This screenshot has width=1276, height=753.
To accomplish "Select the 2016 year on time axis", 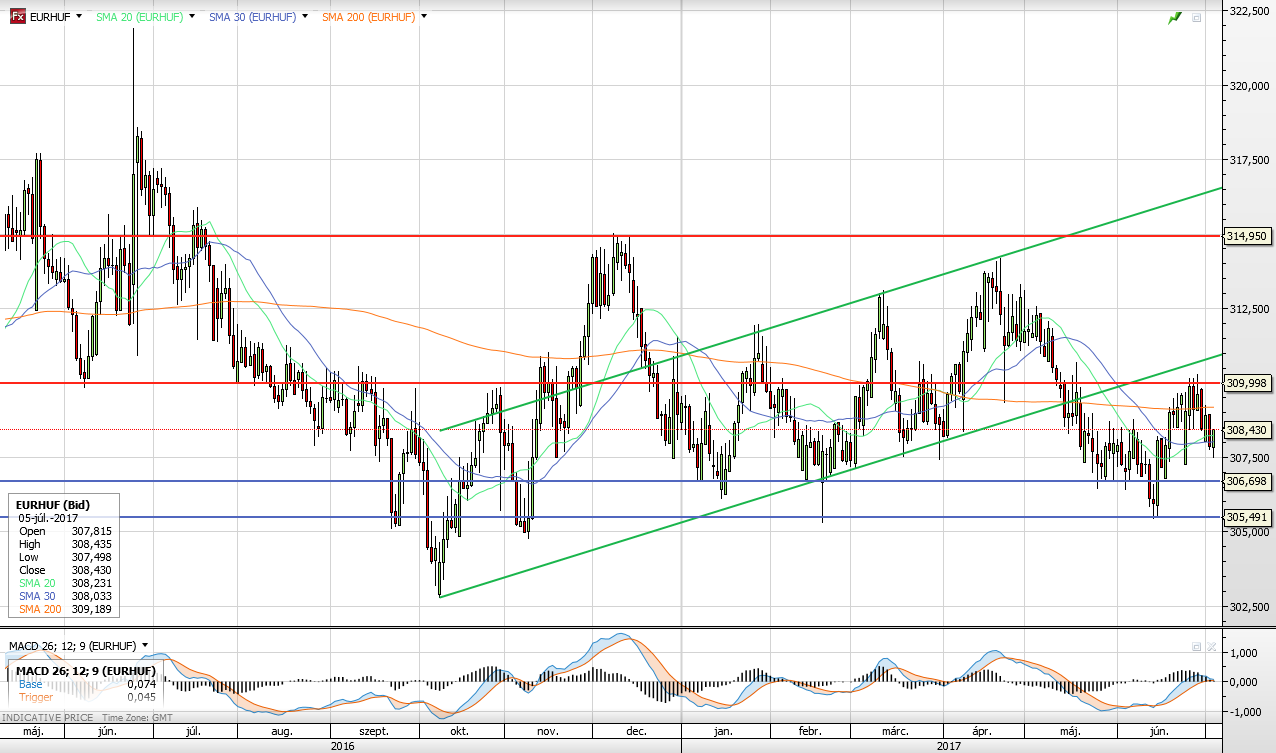I will 342,745.
